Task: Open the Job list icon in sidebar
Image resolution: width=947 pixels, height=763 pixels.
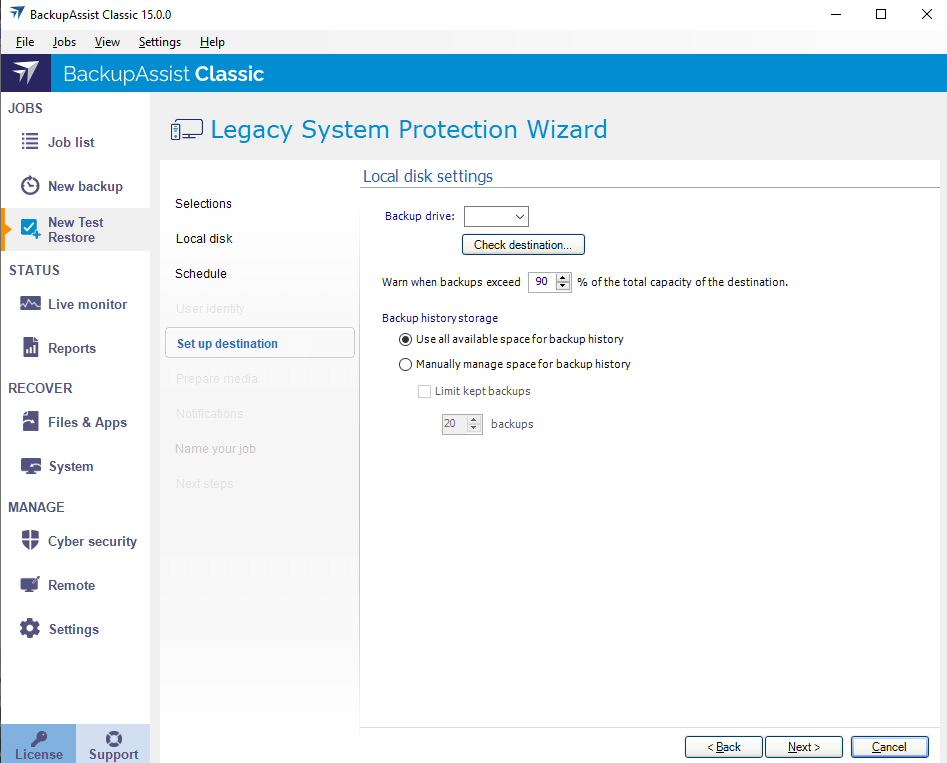Action: coord(30,142)
